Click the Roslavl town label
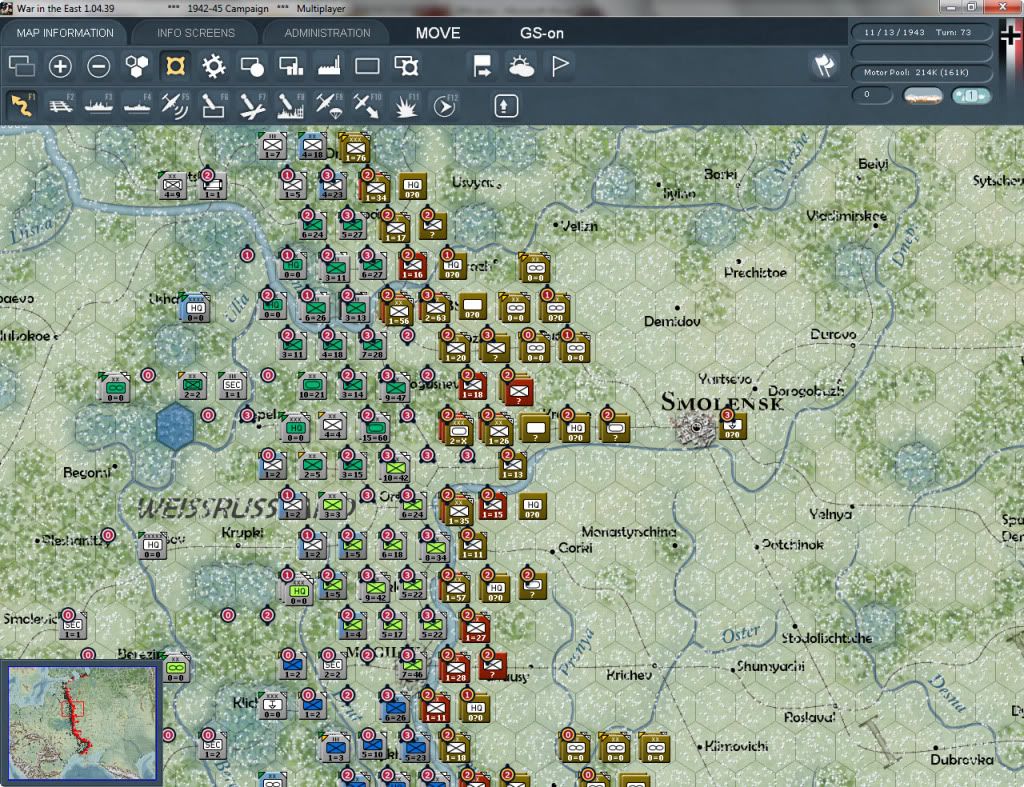1024x787 pixels. (x=809, y=716)
